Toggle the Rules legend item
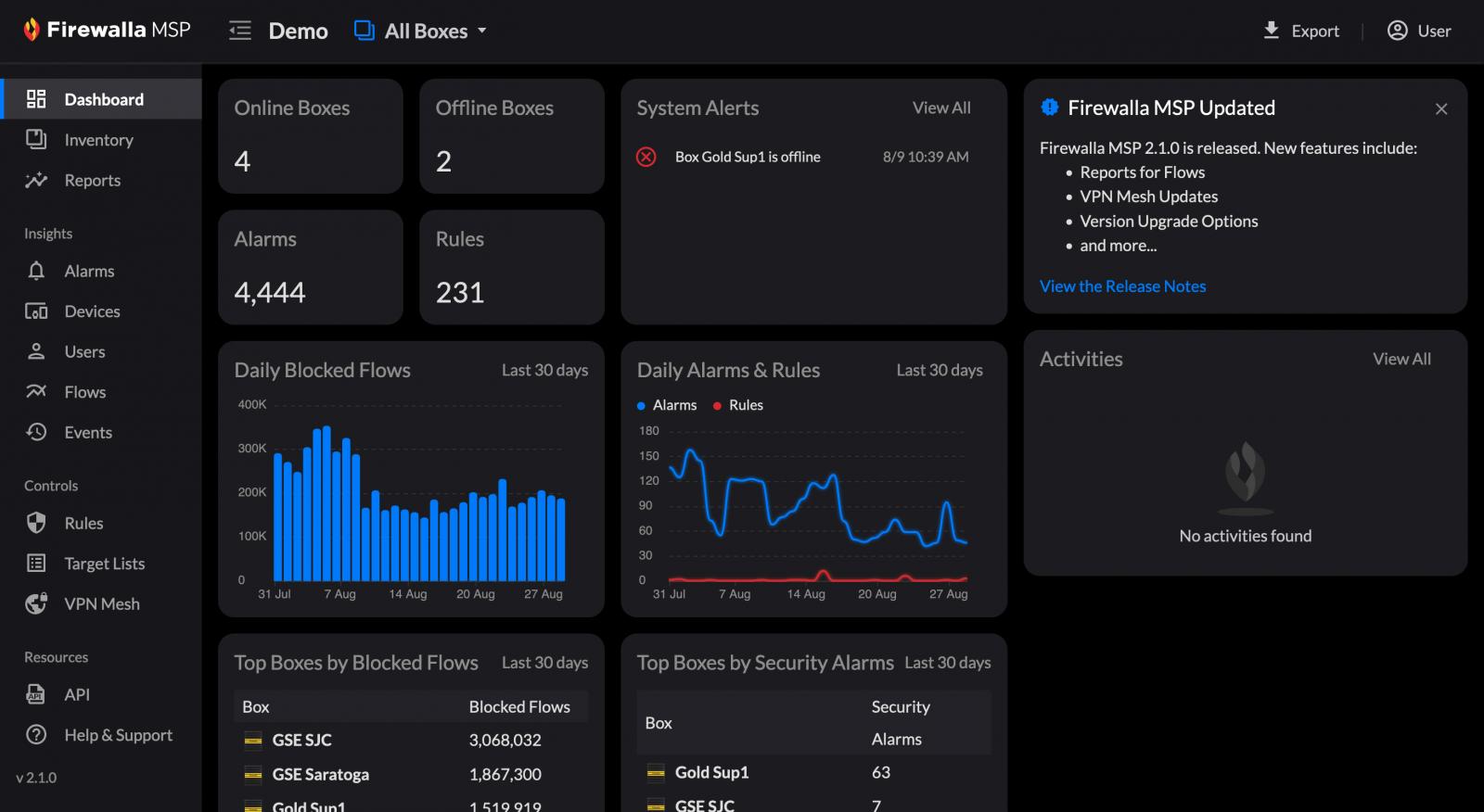 738,405
